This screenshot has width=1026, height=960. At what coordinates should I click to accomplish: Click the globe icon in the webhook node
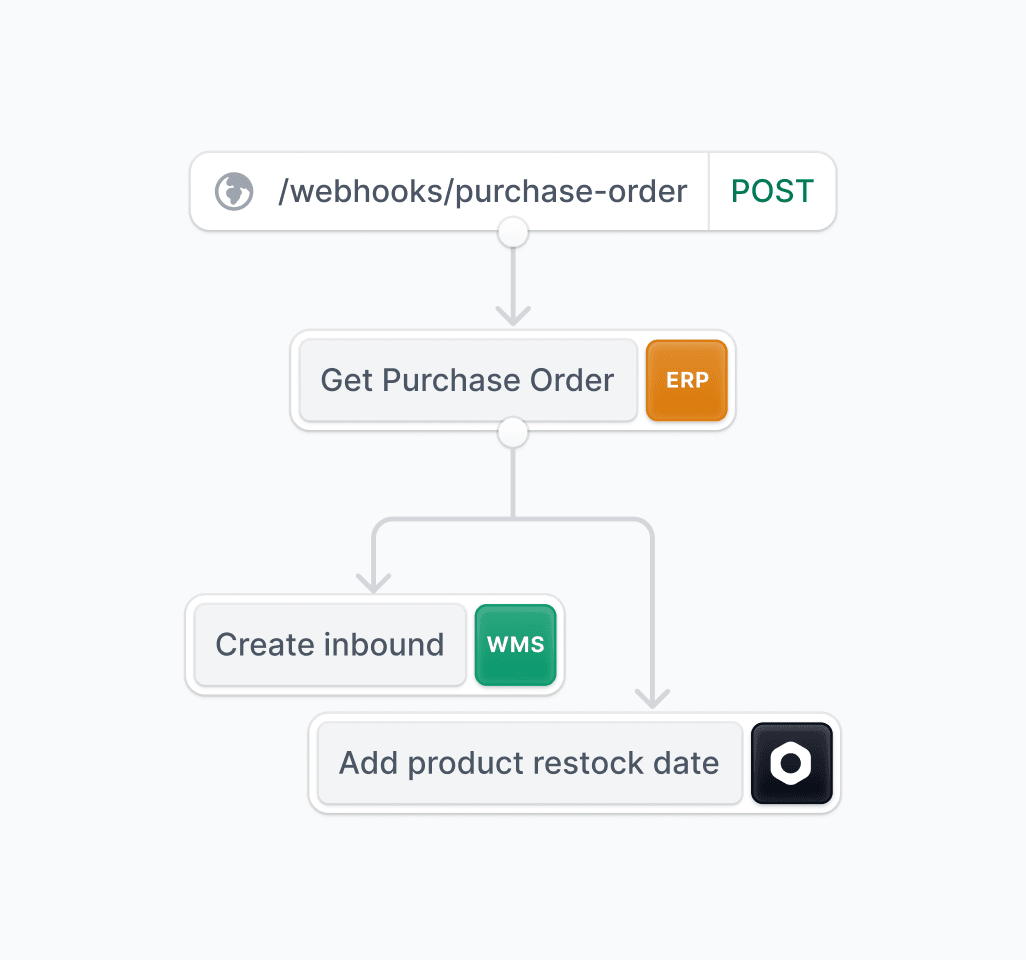point(234,191)
